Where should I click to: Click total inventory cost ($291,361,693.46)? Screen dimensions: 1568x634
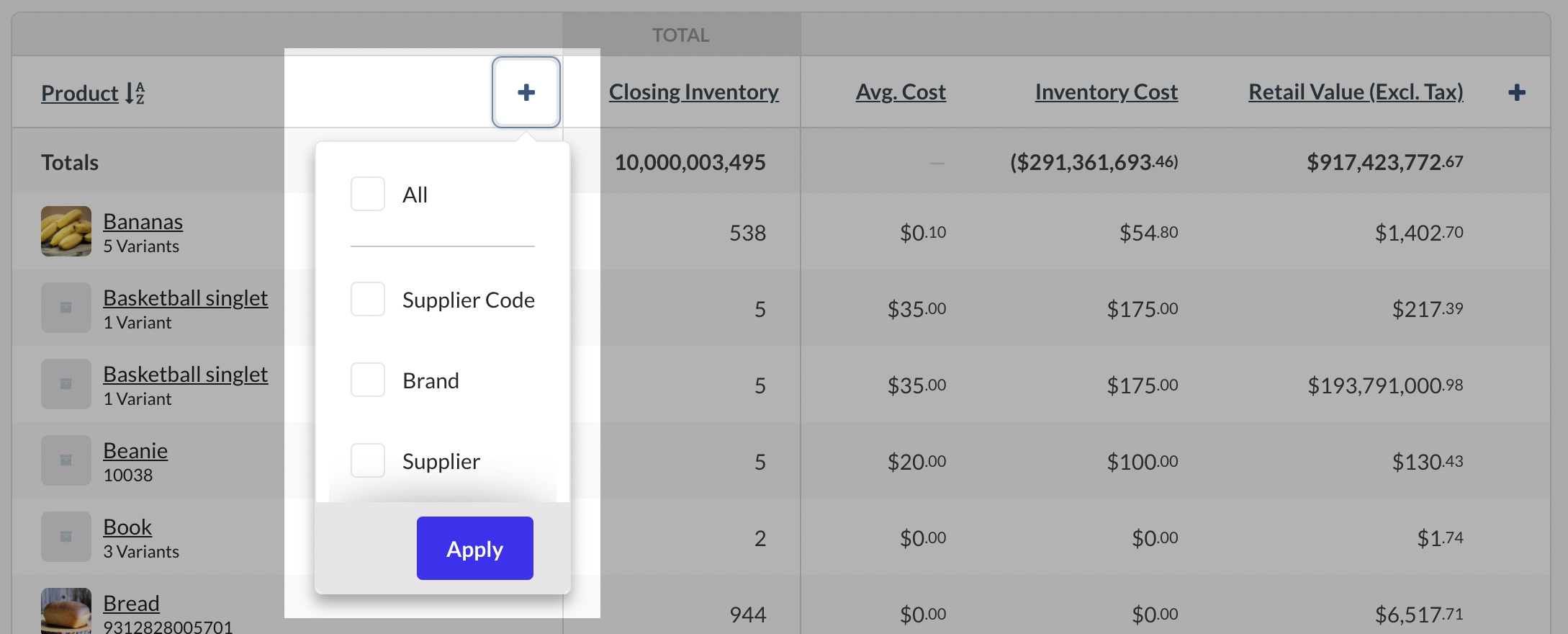click(x=1094, y=162)
